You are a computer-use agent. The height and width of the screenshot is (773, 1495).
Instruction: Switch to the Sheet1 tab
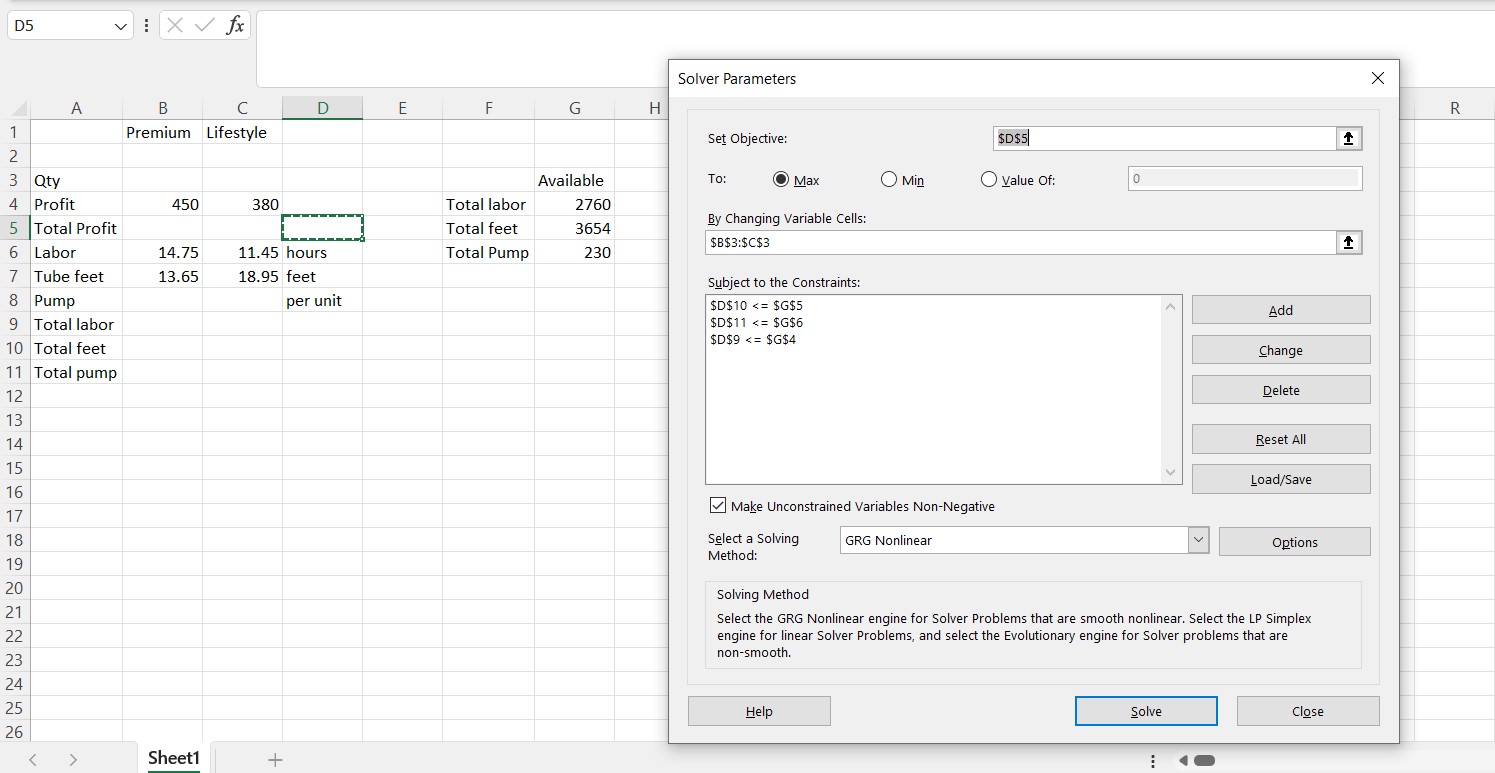point(172,758)
